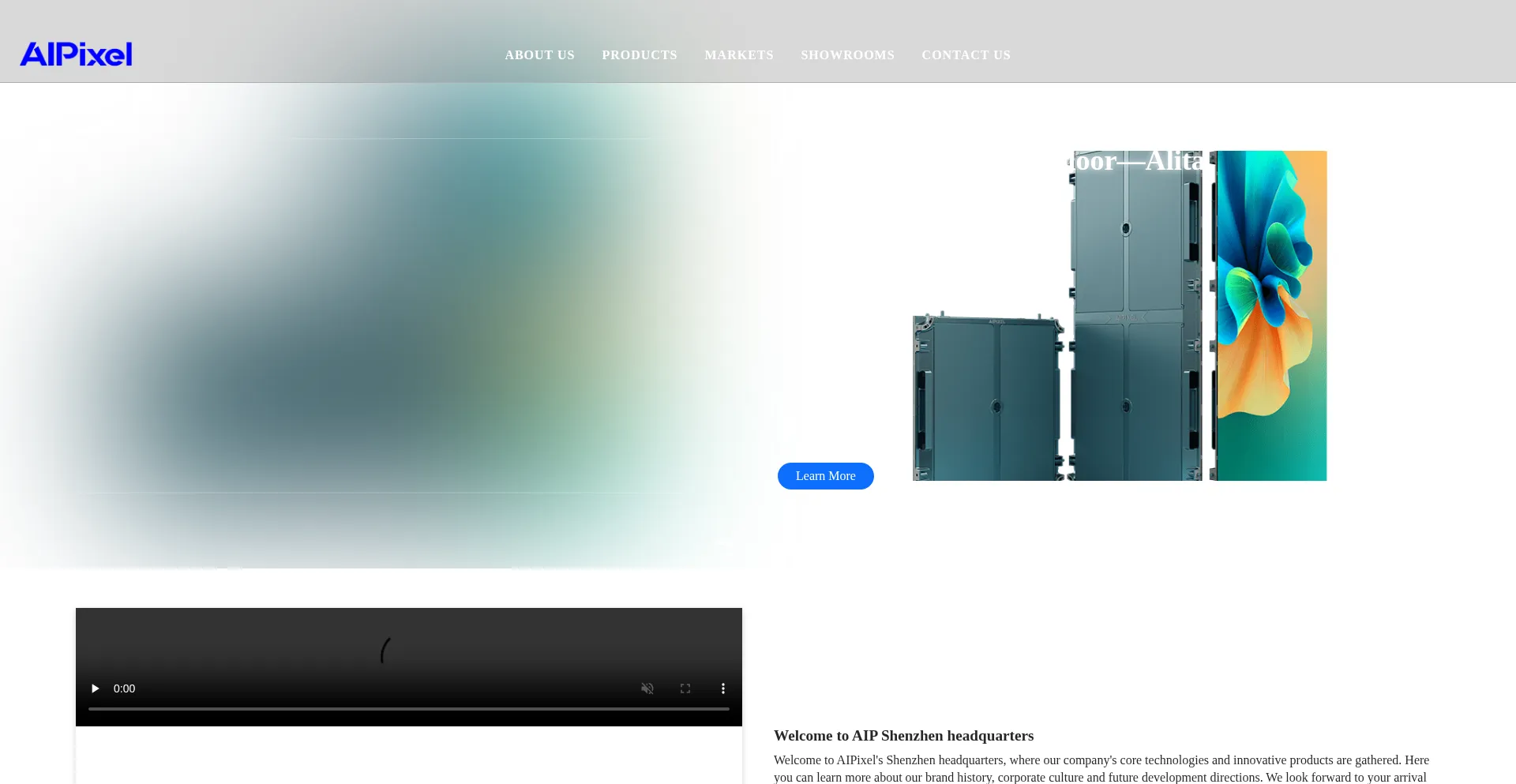
Task: Navigate home via the AIPixel wordmark link
Action: click(76, 53)
